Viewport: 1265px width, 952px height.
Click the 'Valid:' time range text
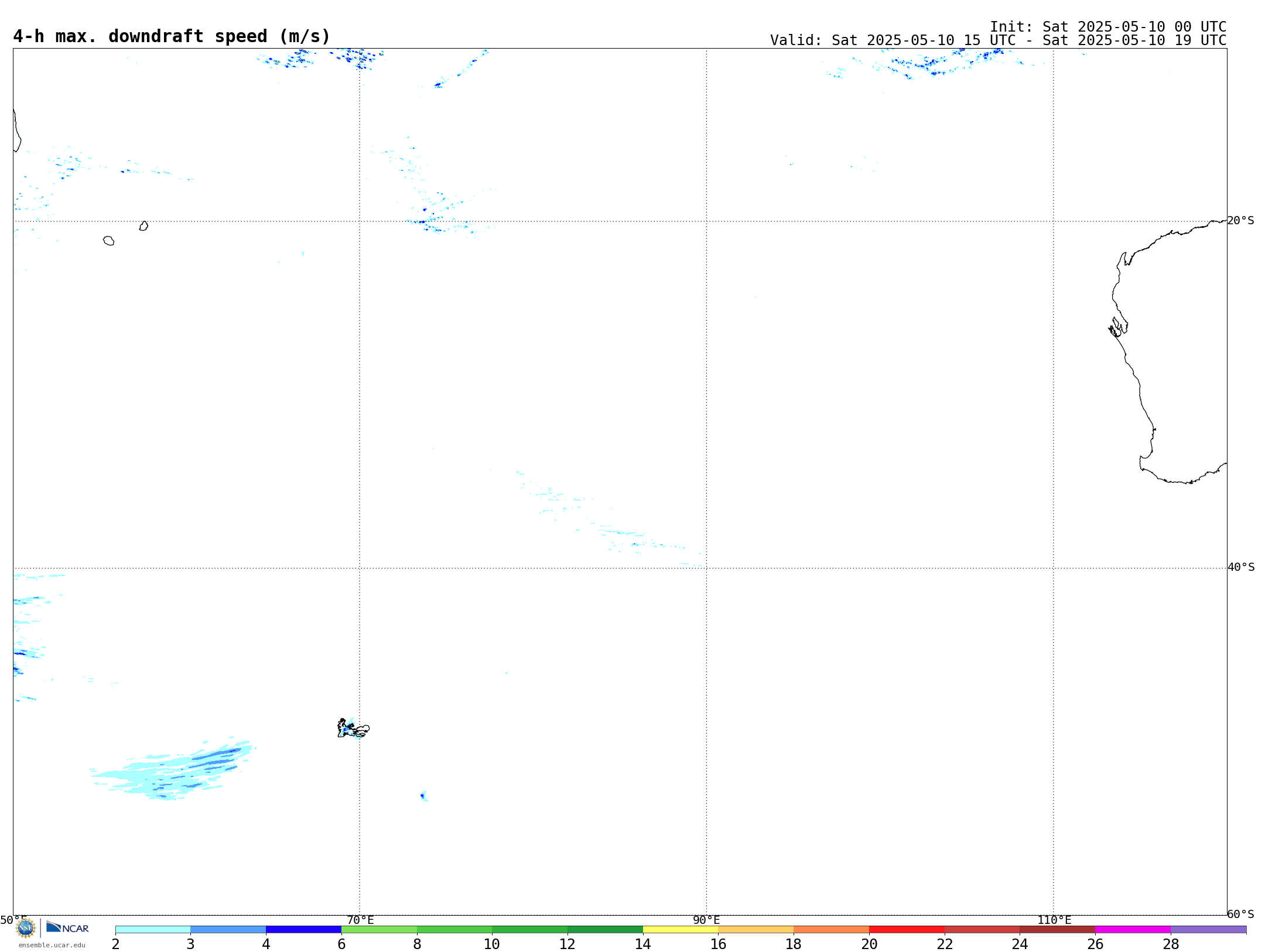coord(998,40)
